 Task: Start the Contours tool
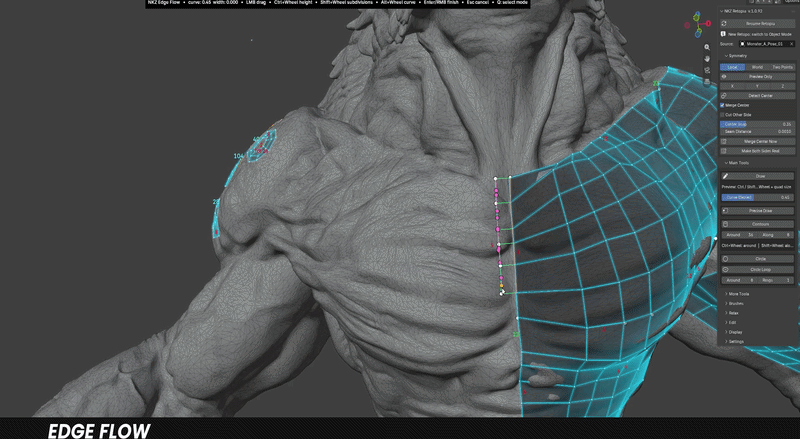tap(758, 224)
